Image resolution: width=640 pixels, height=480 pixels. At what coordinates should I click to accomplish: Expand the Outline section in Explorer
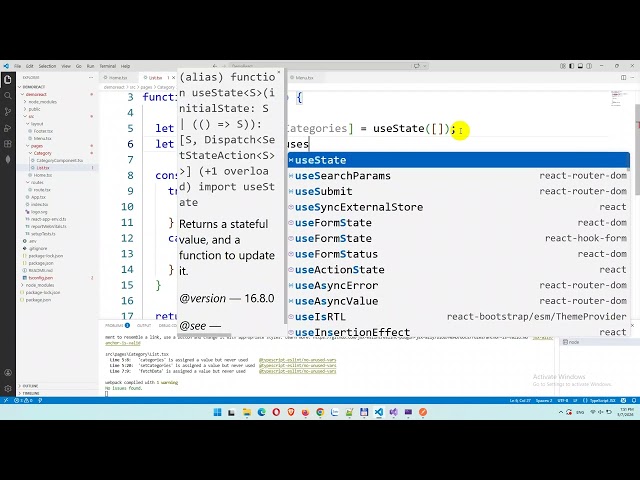(30, 386)
